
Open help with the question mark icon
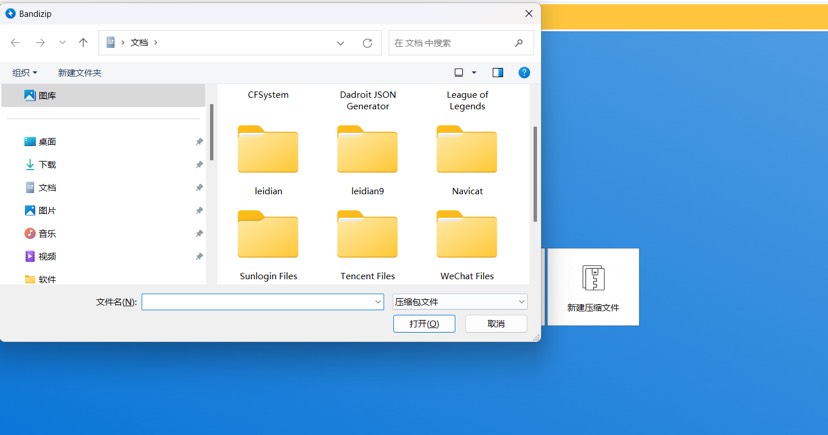coord(524,72)
